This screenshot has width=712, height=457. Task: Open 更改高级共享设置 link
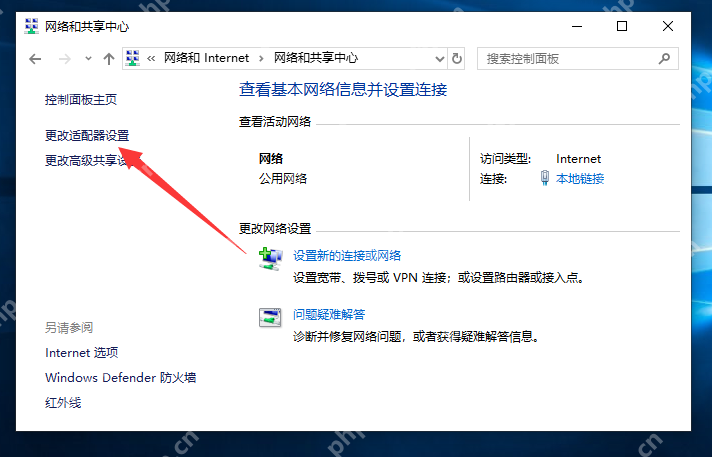pyautogui.click(x=87, y=160)
